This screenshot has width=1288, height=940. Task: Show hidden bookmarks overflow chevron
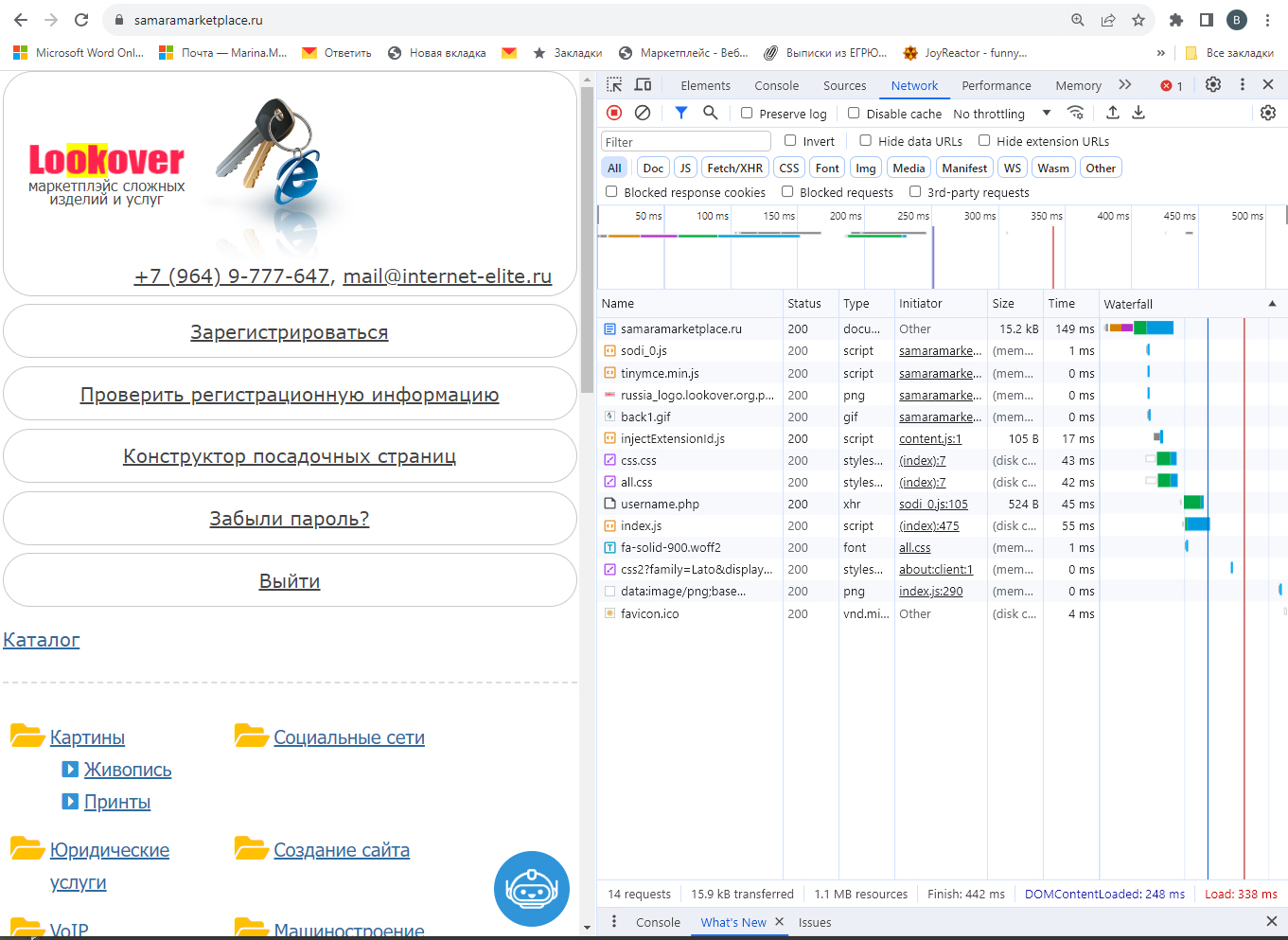pos(1161,53)
